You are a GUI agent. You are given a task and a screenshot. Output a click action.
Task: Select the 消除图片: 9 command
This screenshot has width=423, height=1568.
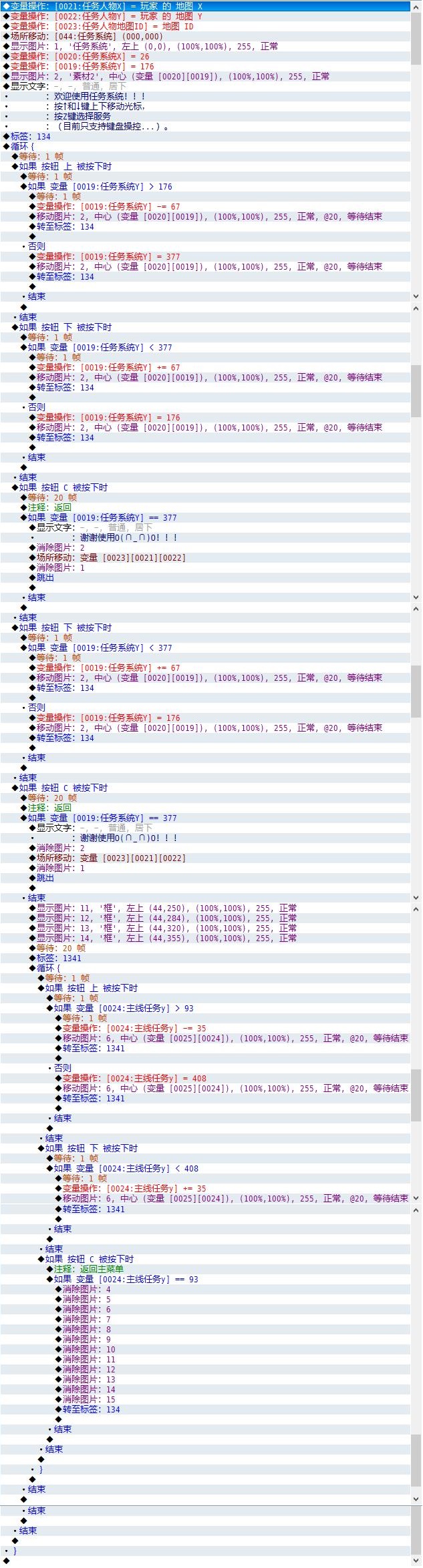[x=205, y=1339]
